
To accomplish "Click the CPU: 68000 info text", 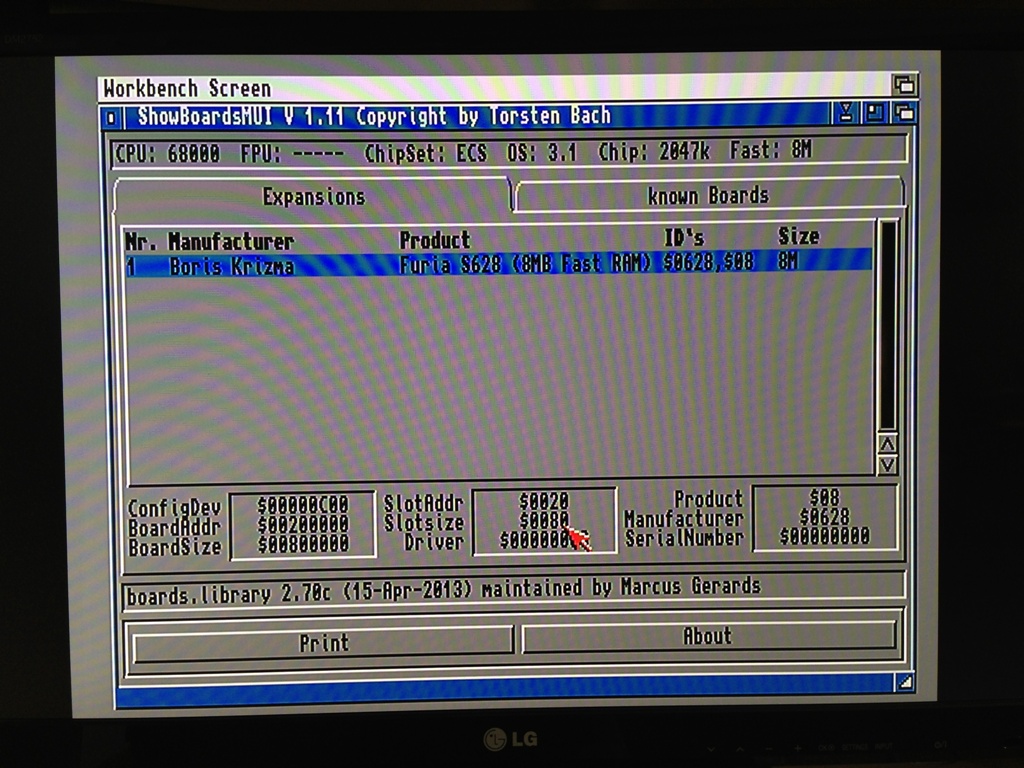I will click(167, 154).
